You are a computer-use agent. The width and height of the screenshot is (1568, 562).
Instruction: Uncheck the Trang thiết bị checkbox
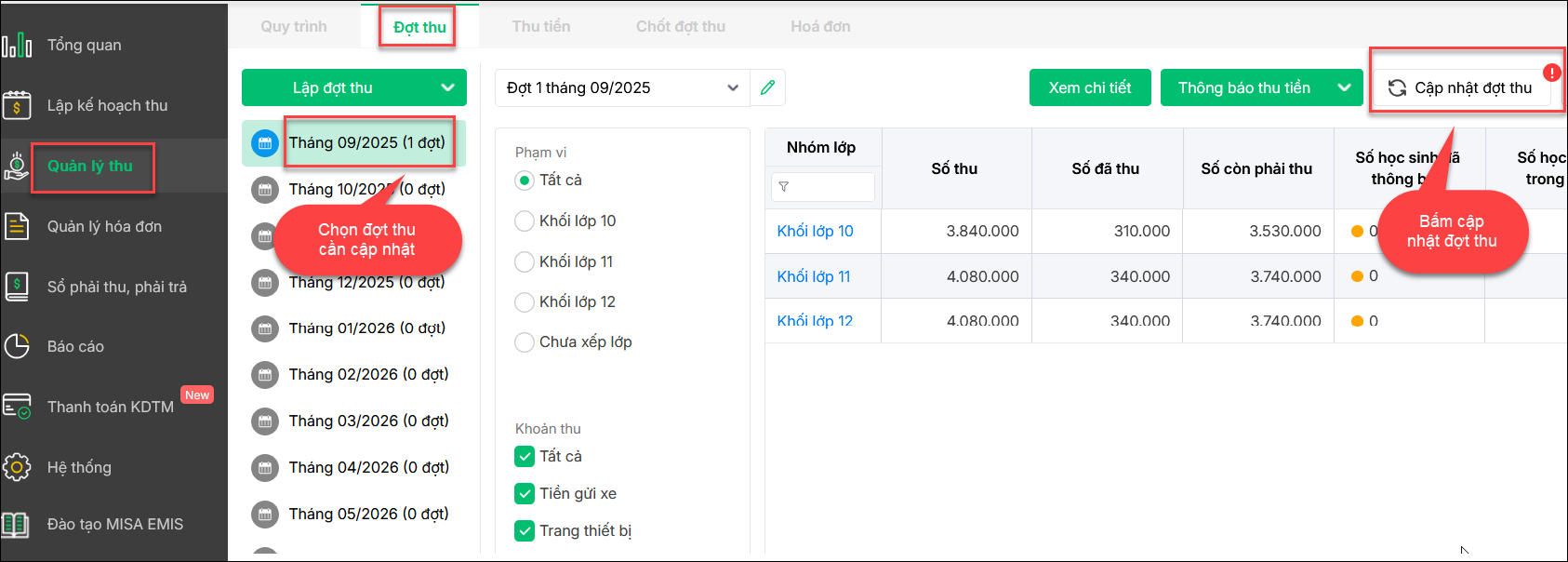coord(525,530)
